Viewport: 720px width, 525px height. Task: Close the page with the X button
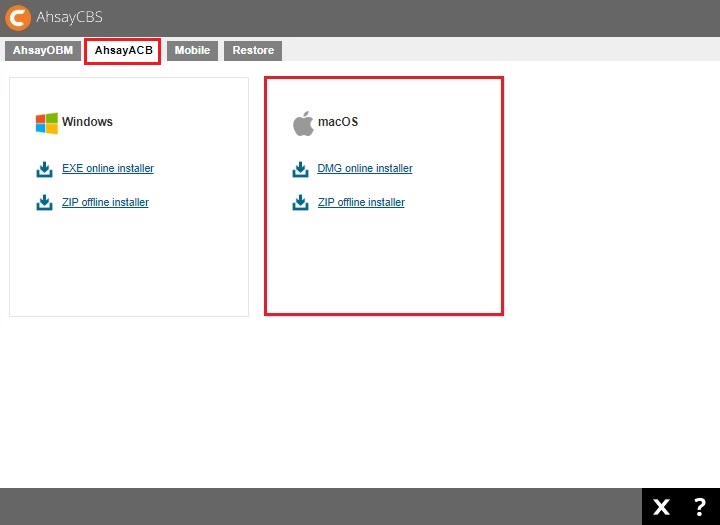pyautogui.click(x=661, y=507)
